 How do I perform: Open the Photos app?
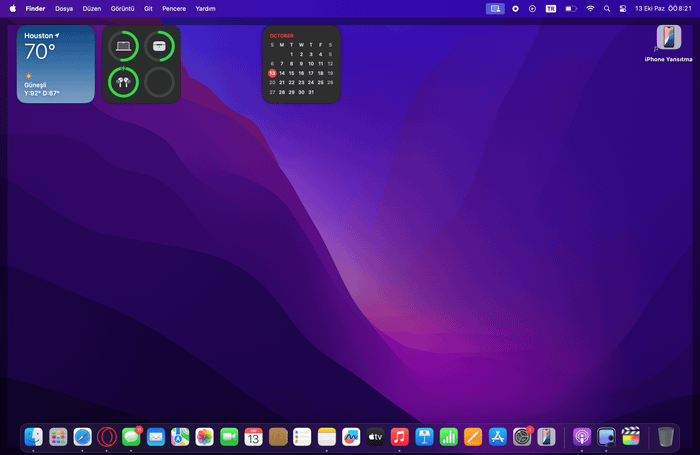tap(204, 437)
